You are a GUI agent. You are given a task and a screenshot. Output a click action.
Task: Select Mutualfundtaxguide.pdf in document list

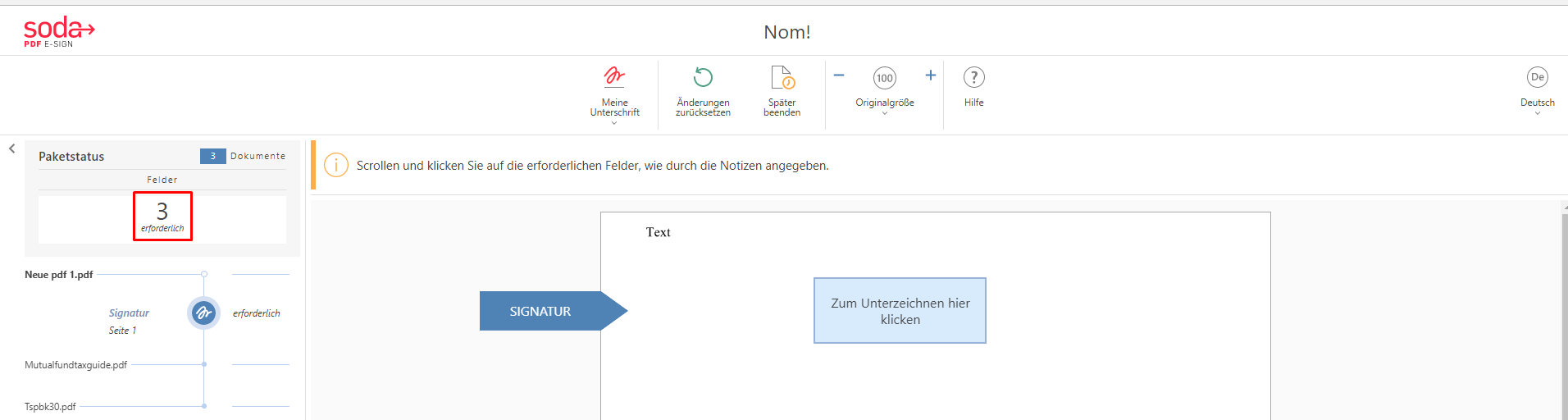75,365
